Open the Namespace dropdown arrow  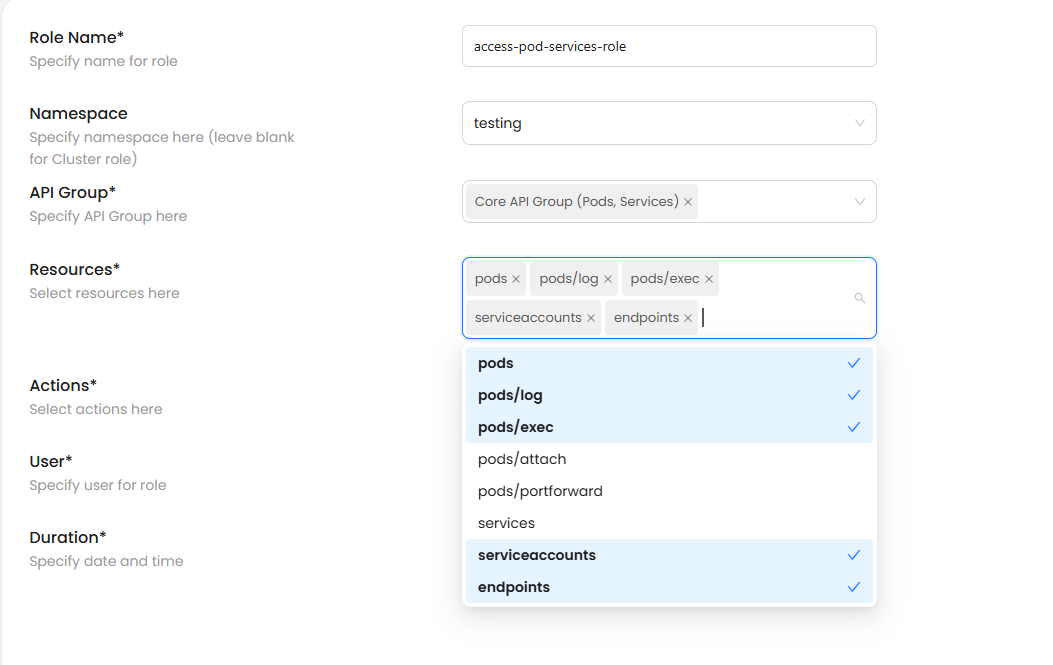[x=860, y=123]
